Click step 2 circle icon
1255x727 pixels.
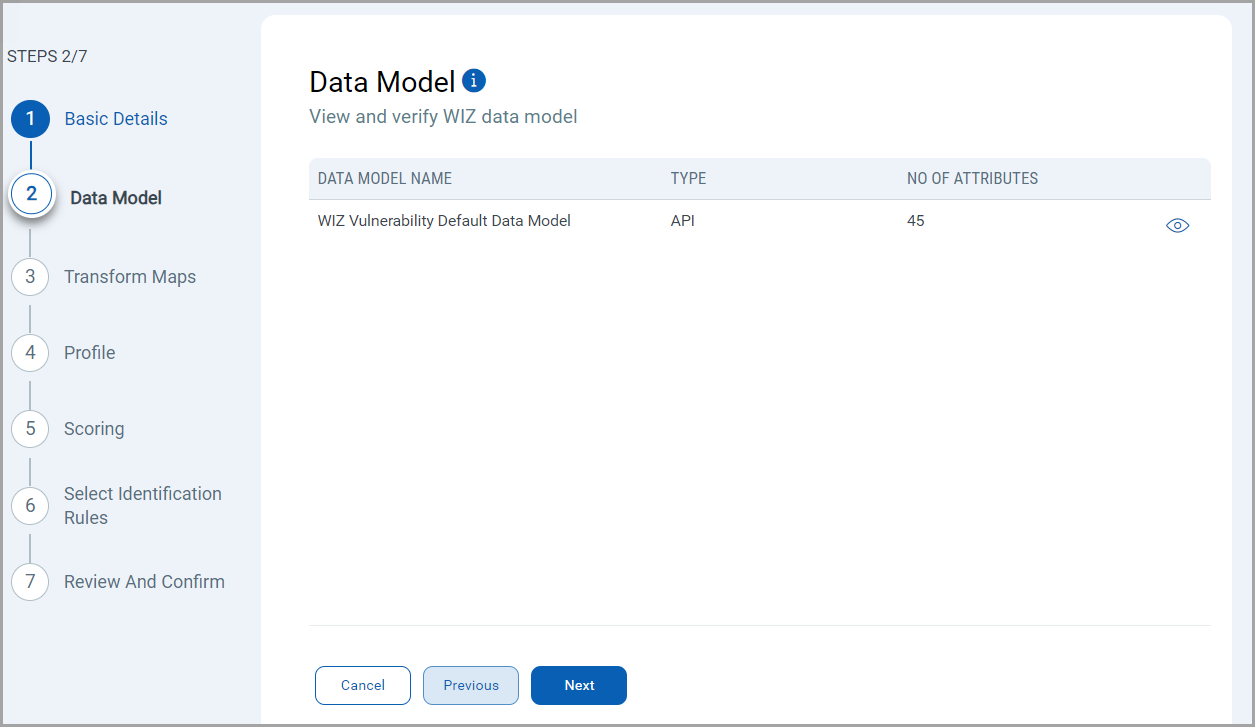pos(31,194)
